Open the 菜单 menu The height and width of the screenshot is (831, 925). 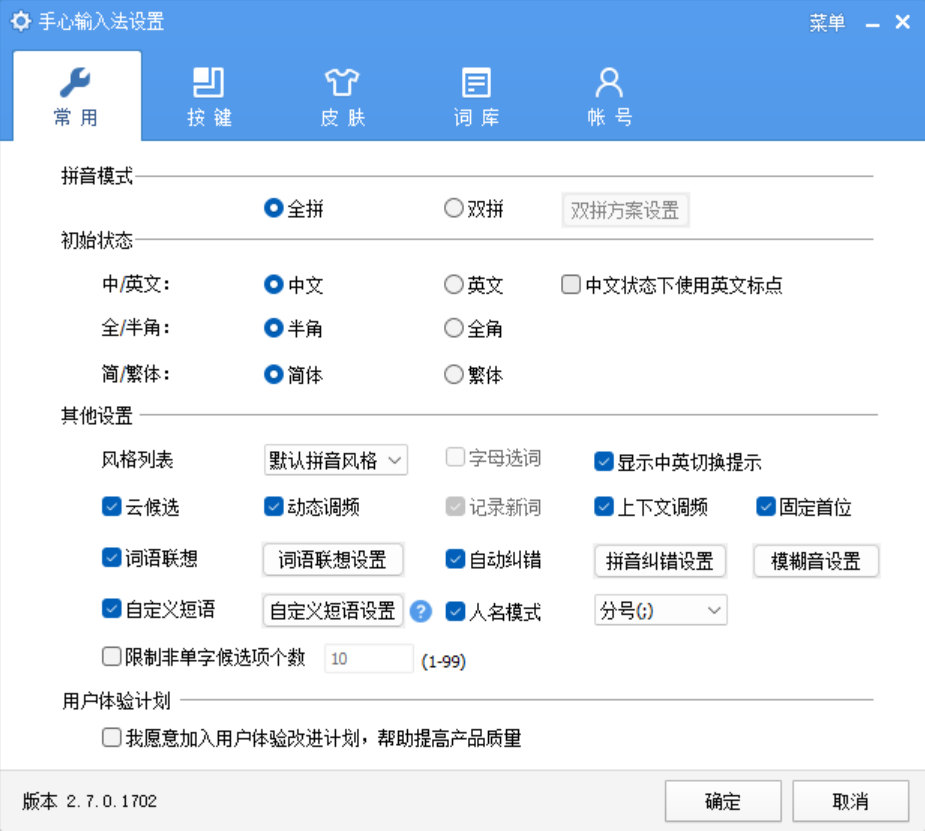826,23
